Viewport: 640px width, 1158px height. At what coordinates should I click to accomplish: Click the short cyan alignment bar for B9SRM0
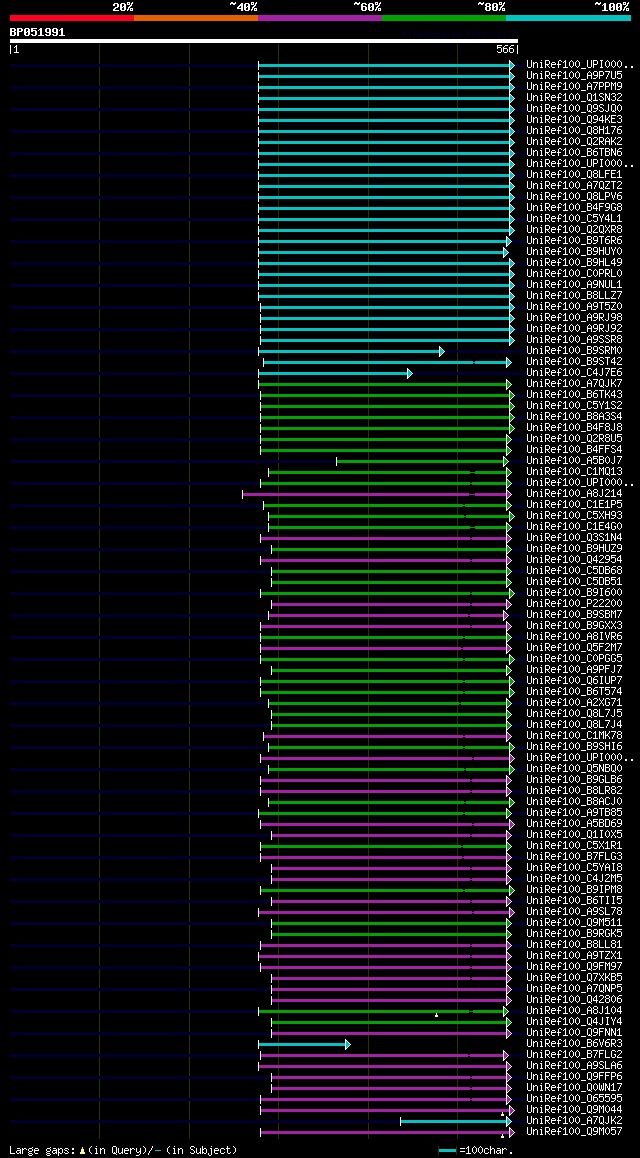tap(351, 351)
